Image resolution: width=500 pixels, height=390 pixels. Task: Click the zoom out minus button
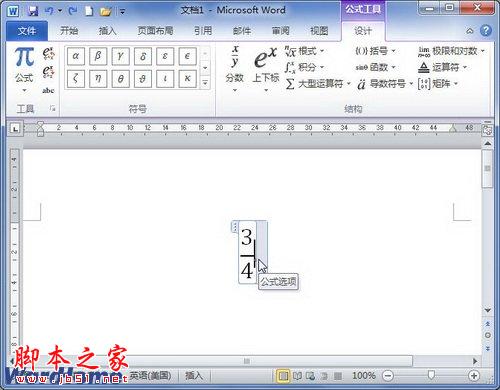(388, 376)
